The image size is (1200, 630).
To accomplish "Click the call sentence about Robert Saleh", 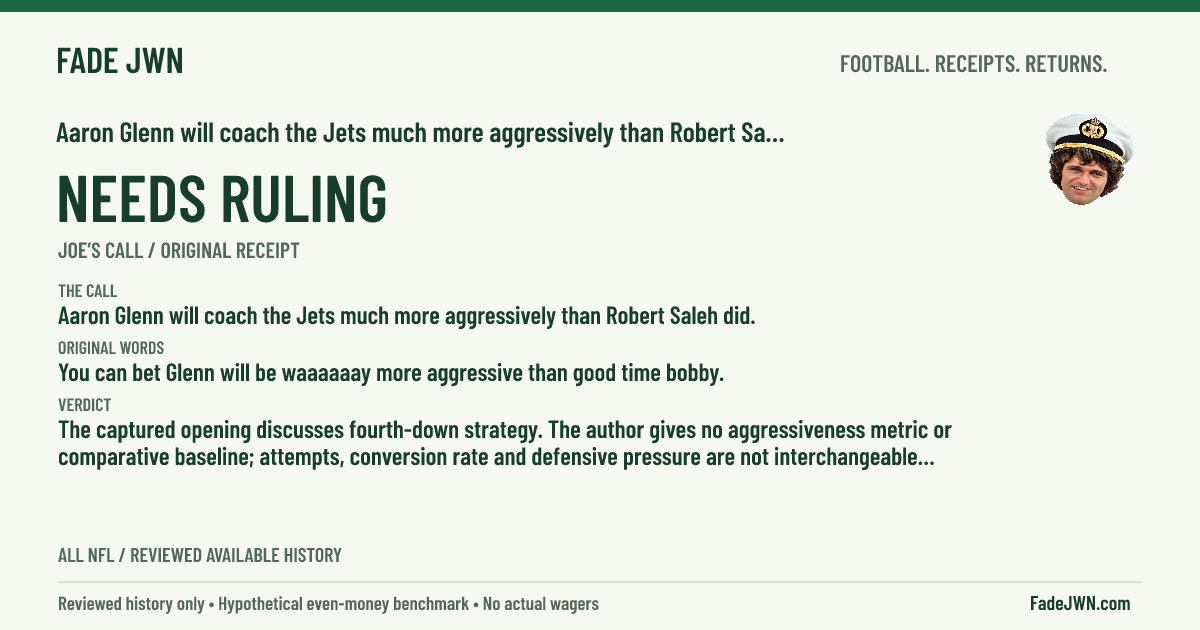I will tap(407, 317).
